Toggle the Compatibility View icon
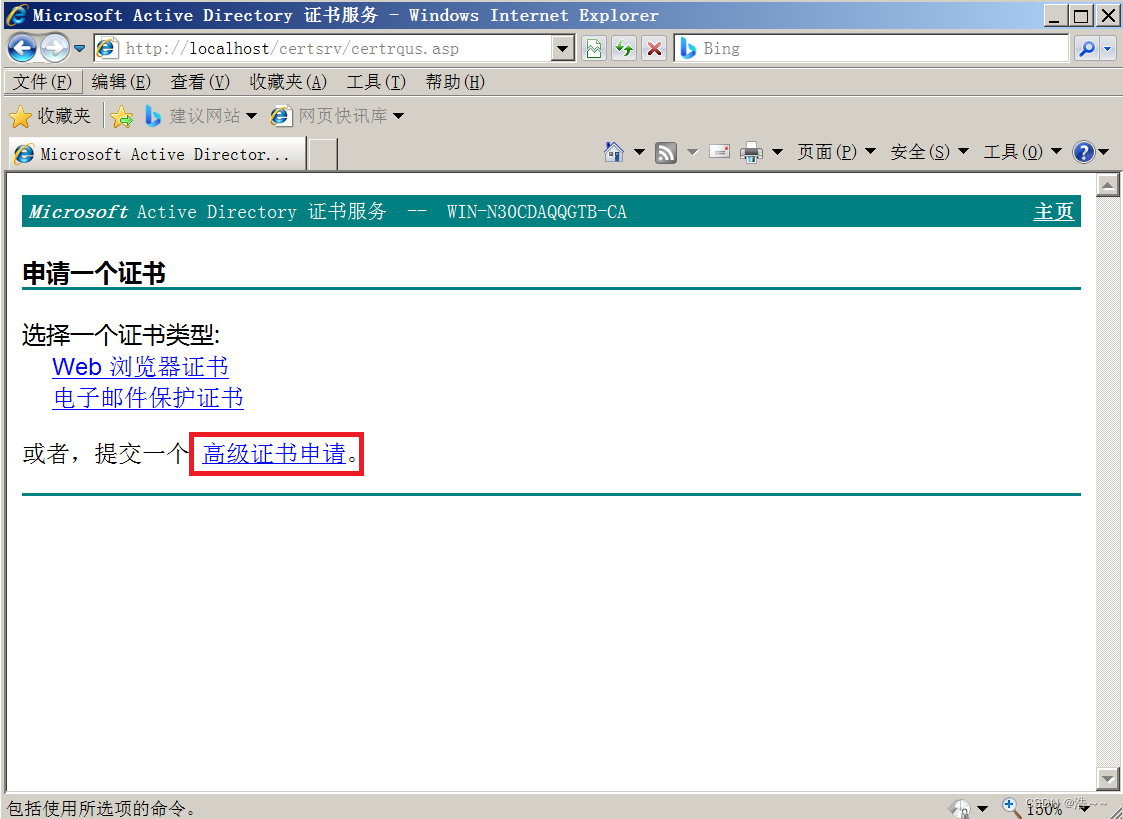The height and width of the screenshot is (819, 1123). click(594, 49)
